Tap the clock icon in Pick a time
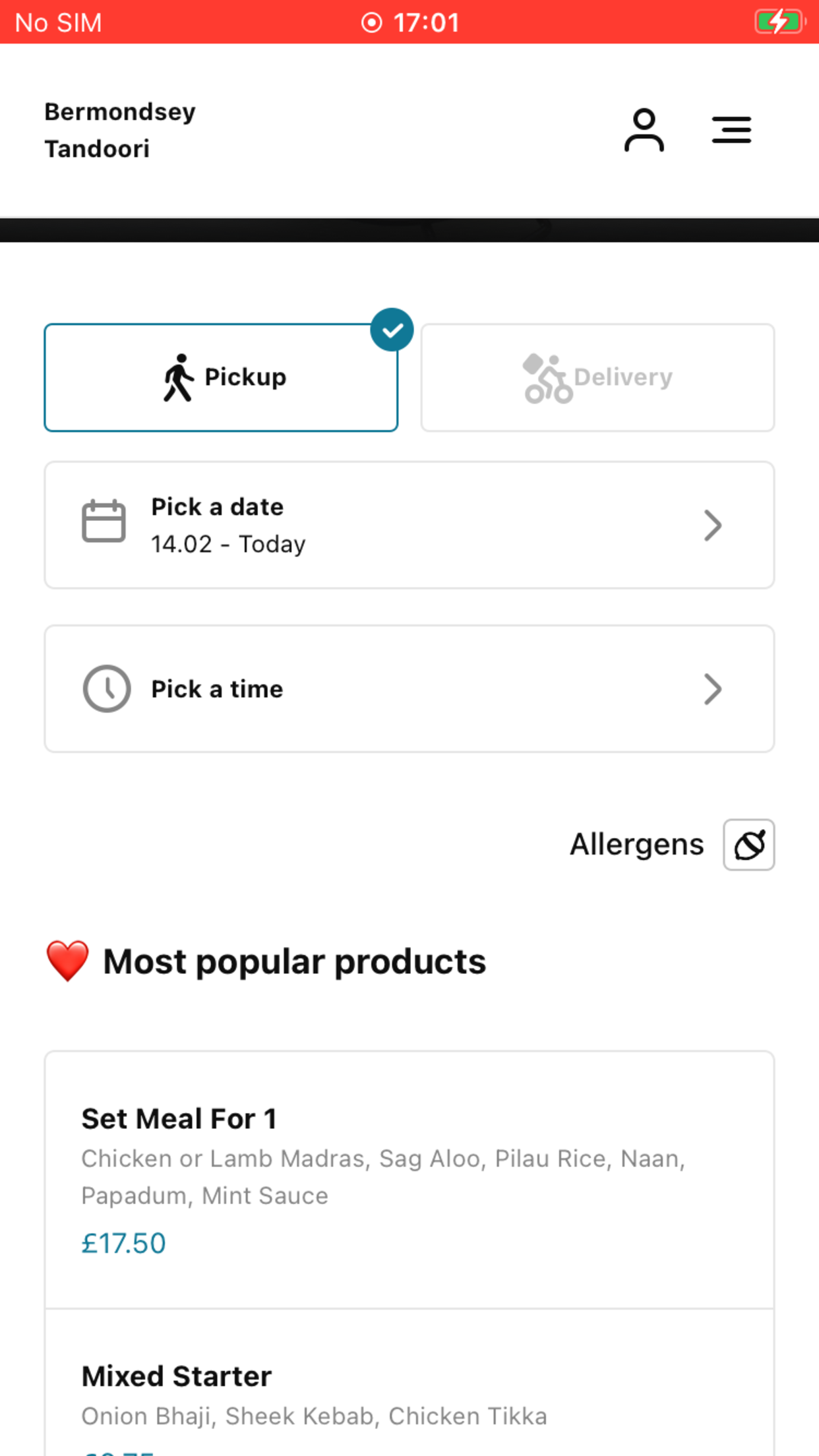The height and width of the screenshot is (1456, 819). (x=107, y=688)
